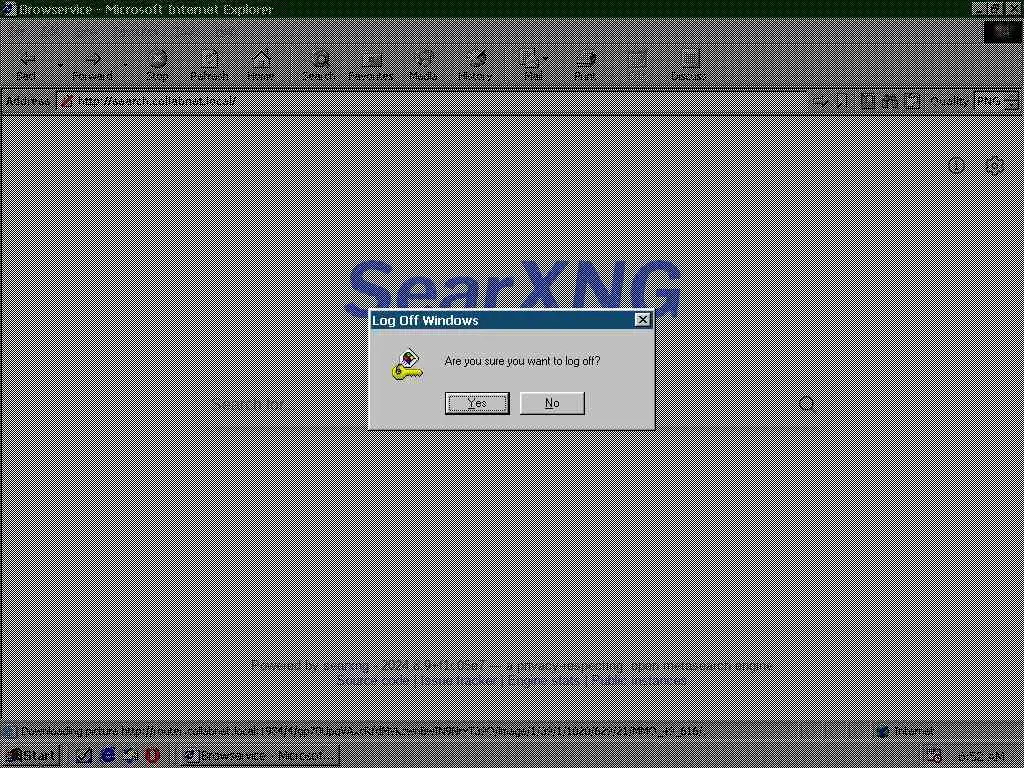Open the Source code link
Screen dimensions: 1024x768
pyautogui.click(x=373, y=680)
